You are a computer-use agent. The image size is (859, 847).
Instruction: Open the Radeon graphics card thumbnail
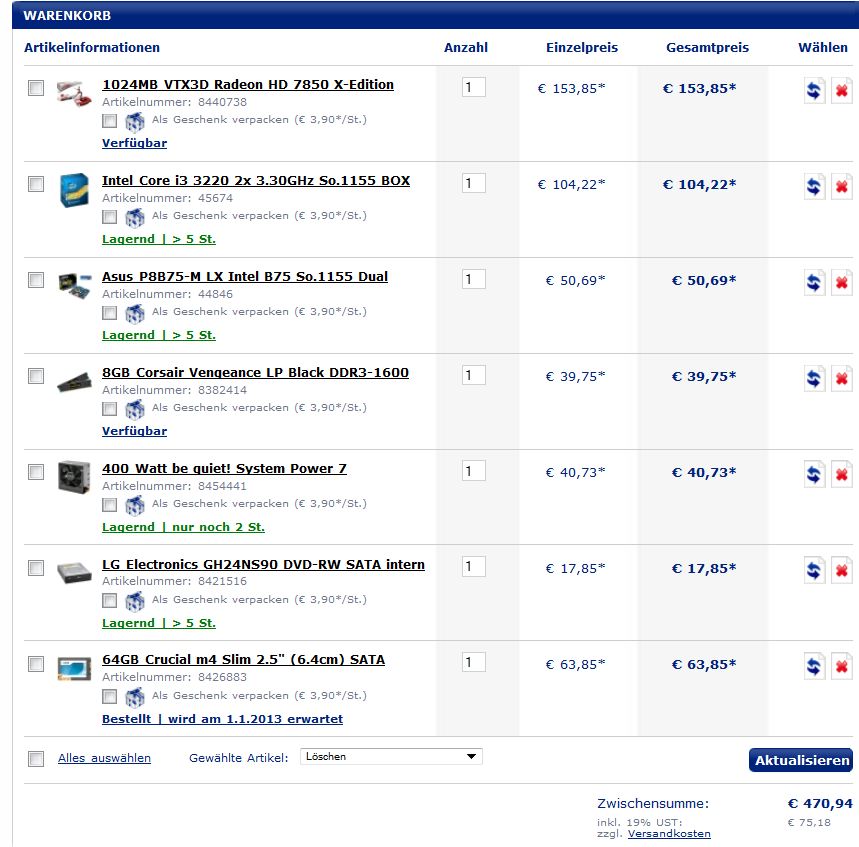coord(74,93)
